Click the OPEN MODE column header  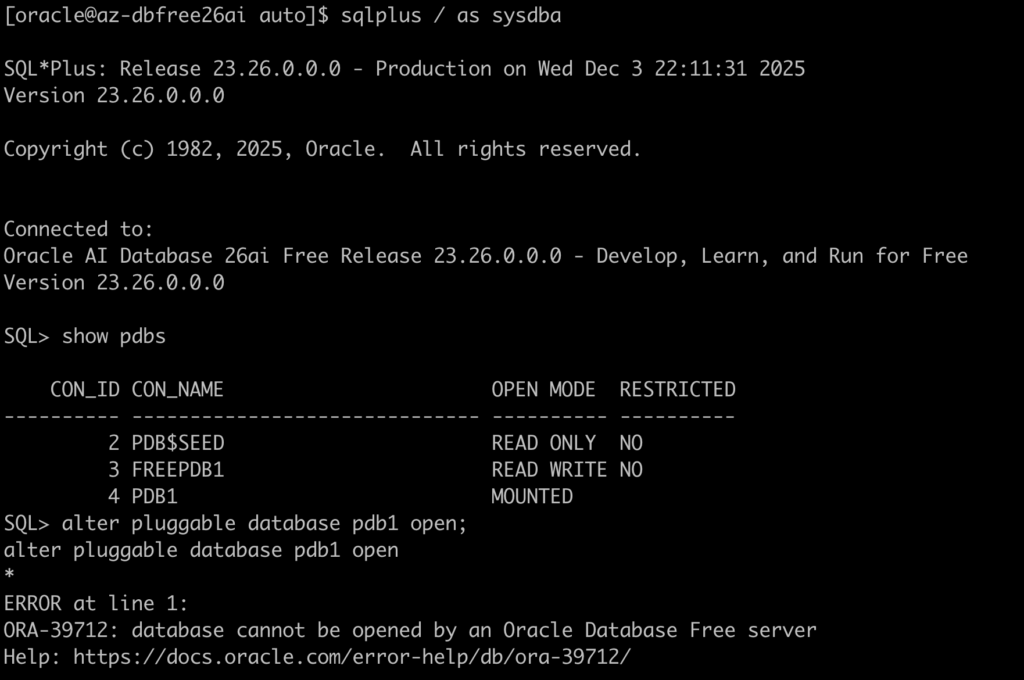coord(543,389)
